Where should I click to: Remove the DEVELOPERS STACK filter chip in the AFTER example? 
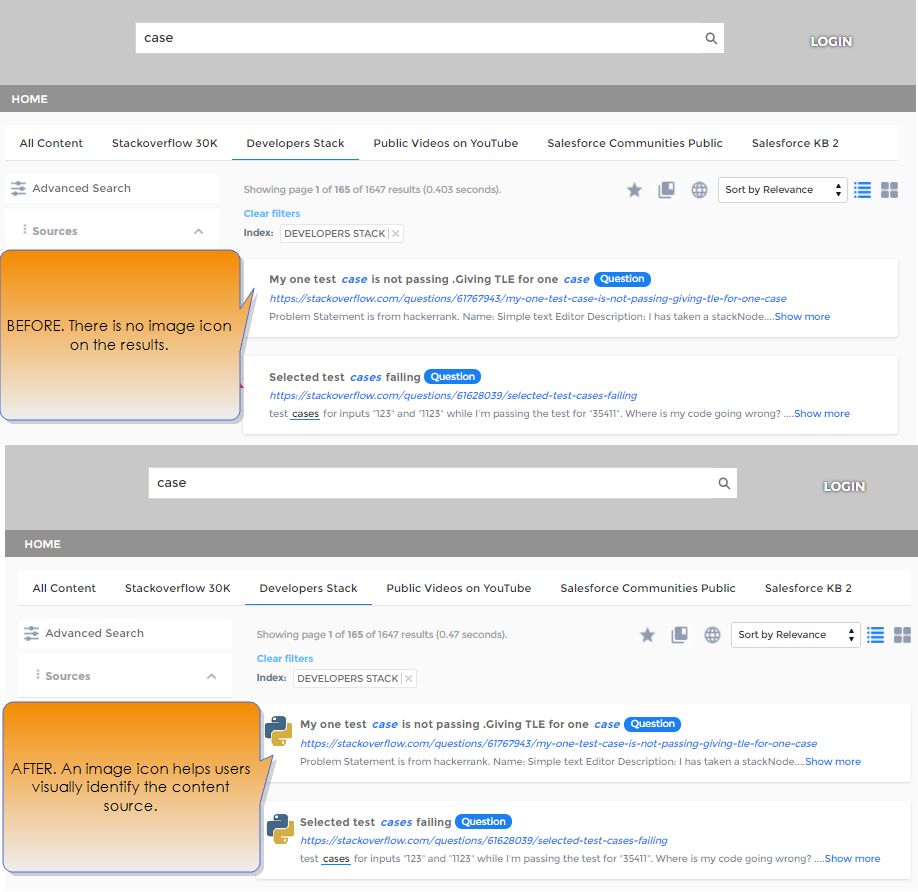[409, 679]
